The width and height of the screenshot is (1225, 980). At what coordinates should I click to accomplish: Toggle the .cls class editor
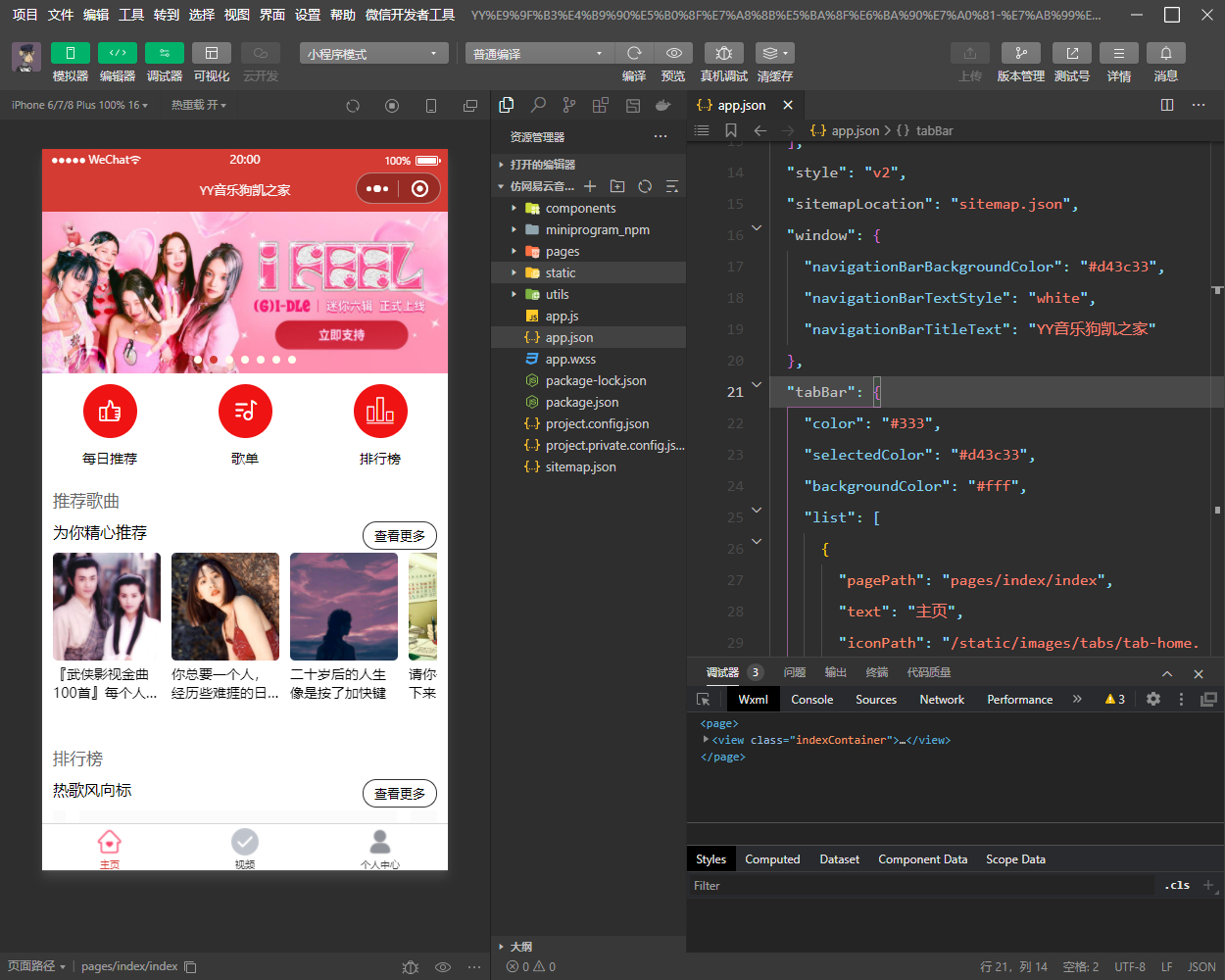[1178, 885]
